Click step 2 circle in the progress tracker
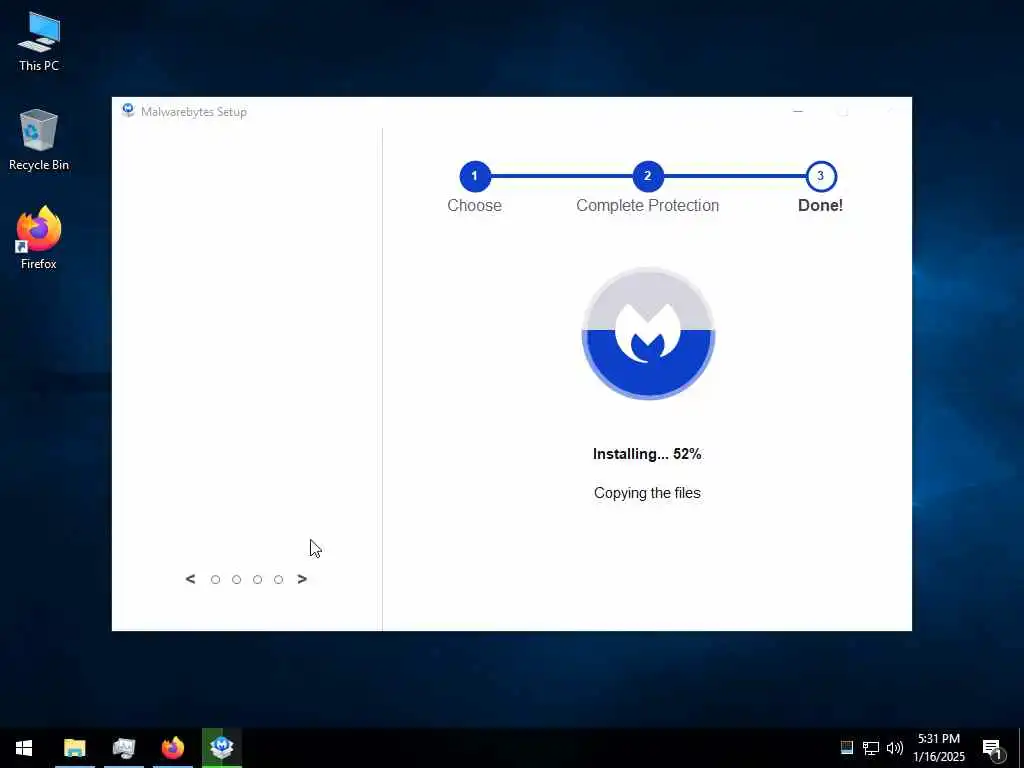This screenshot has height=768, width=1024. (648, 176)
